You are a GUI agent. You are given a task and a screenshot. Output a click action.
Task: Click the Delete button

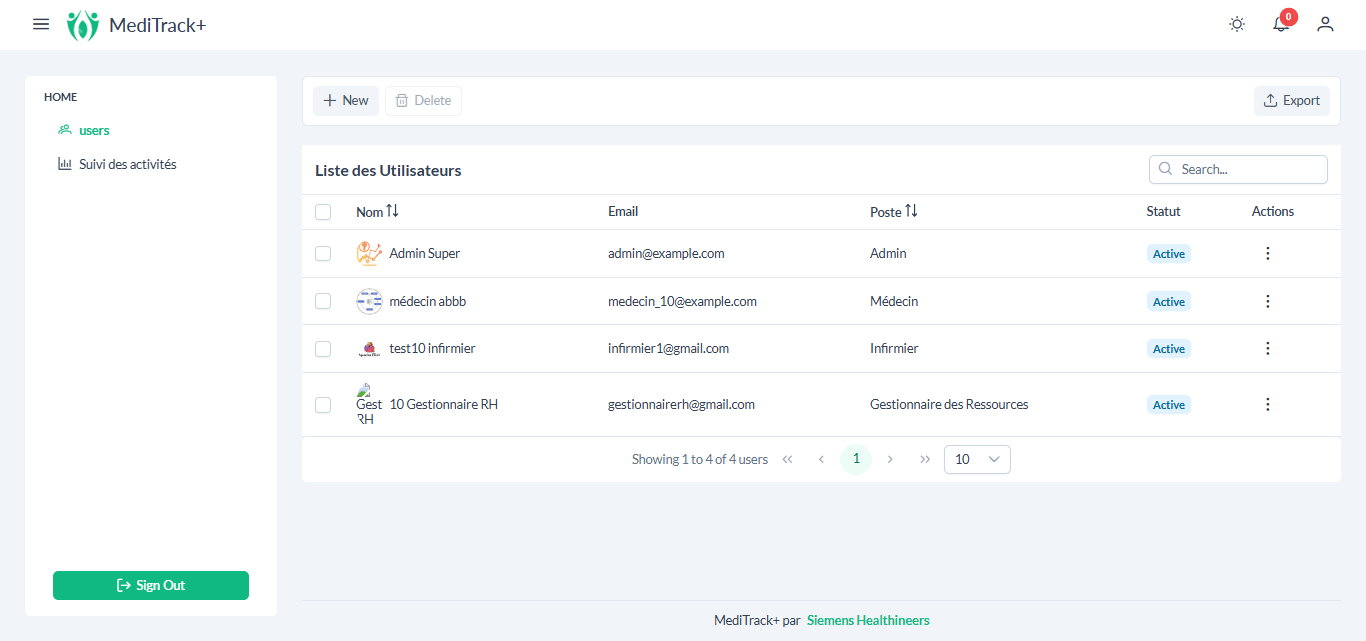click(x=423, y=100)
